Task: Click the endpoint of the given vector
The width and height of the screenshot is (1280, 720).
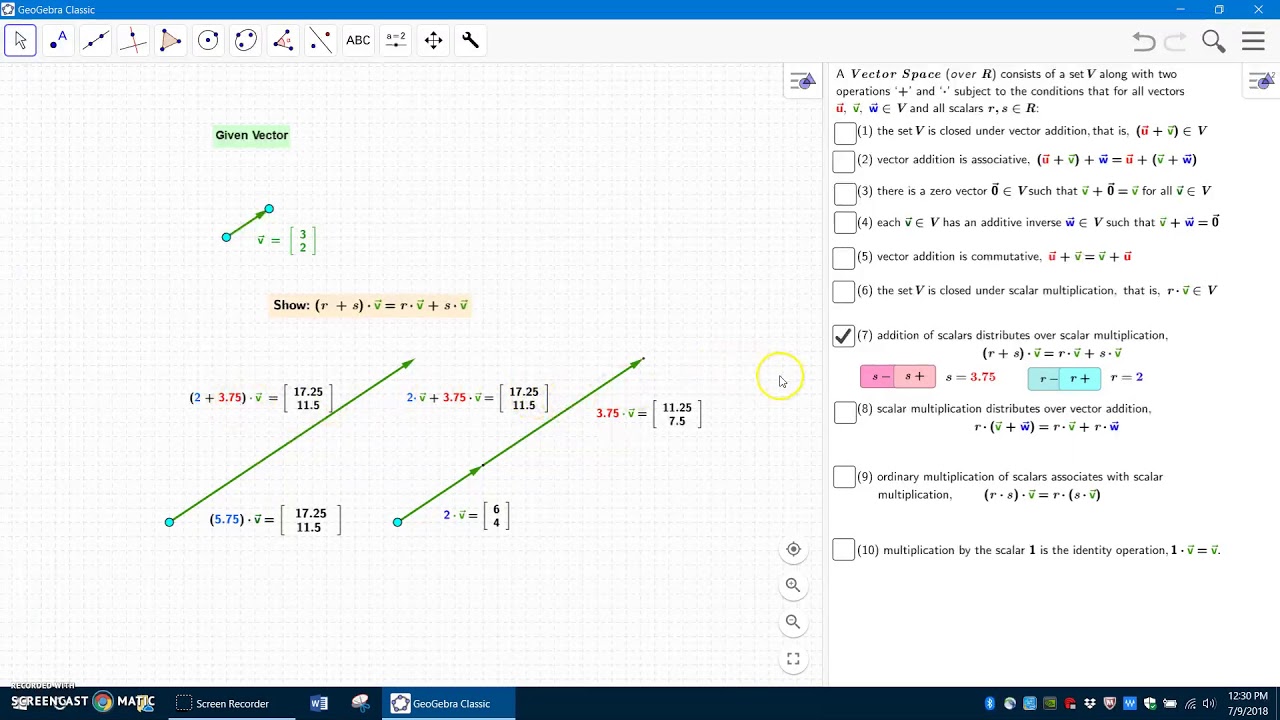Action: tap(269, 209)
